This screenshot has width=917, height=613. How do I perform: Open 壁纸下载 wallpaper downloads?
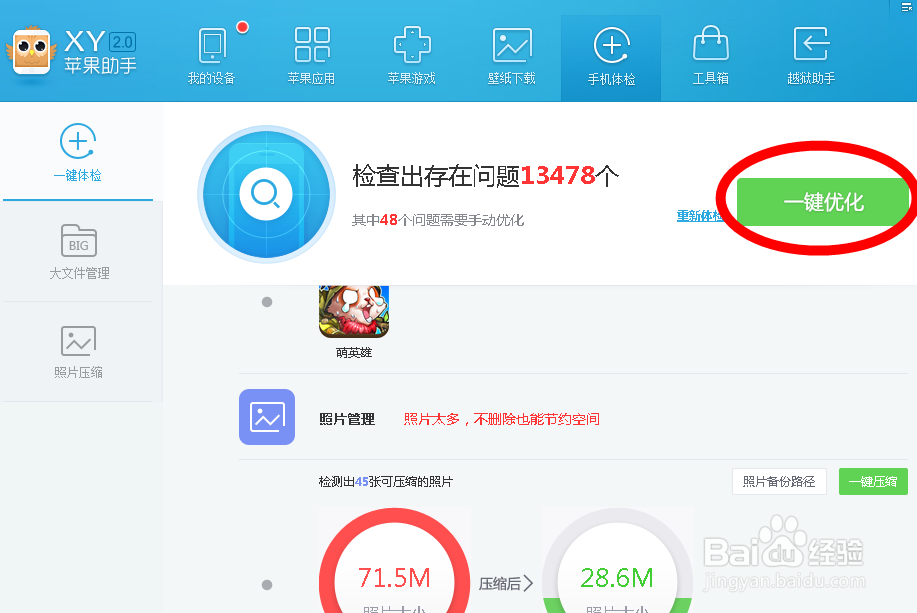click(x=512, y=56)
